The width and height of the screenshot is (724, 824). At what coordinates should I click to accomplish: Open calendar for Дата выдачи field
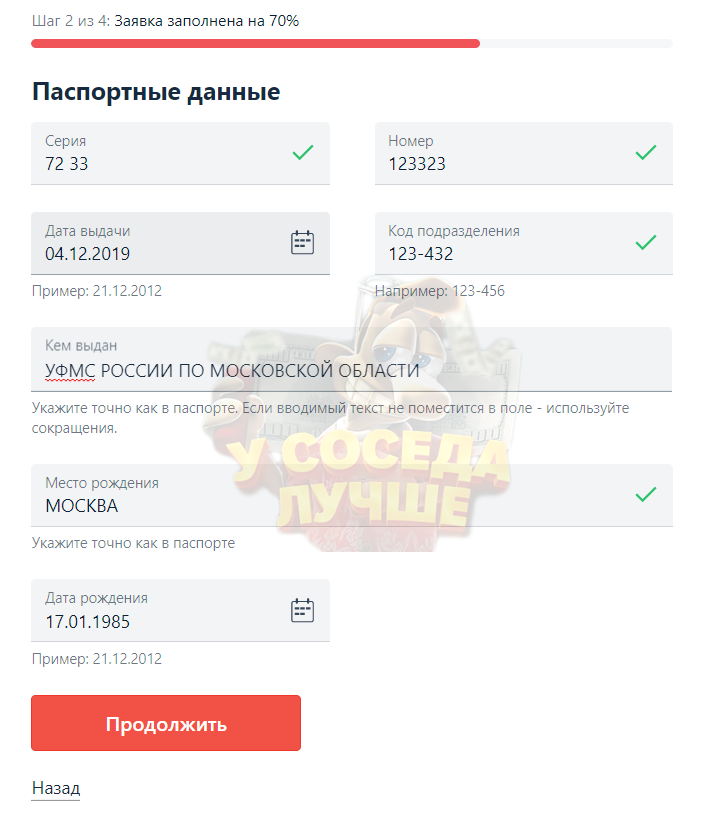[x=302, y=242]
